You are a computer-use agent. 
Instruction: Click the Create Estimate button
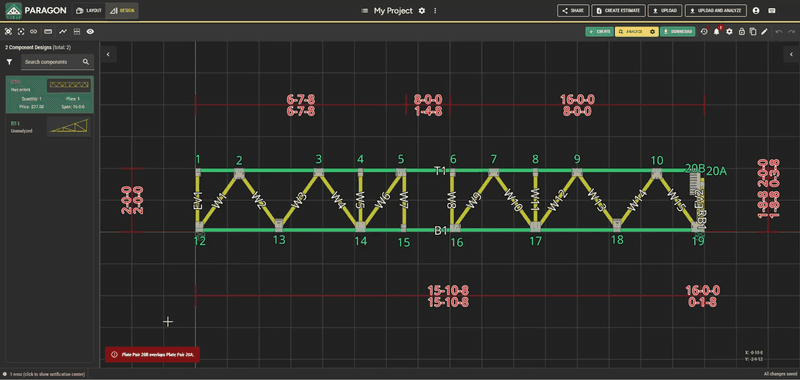(618, 10)
